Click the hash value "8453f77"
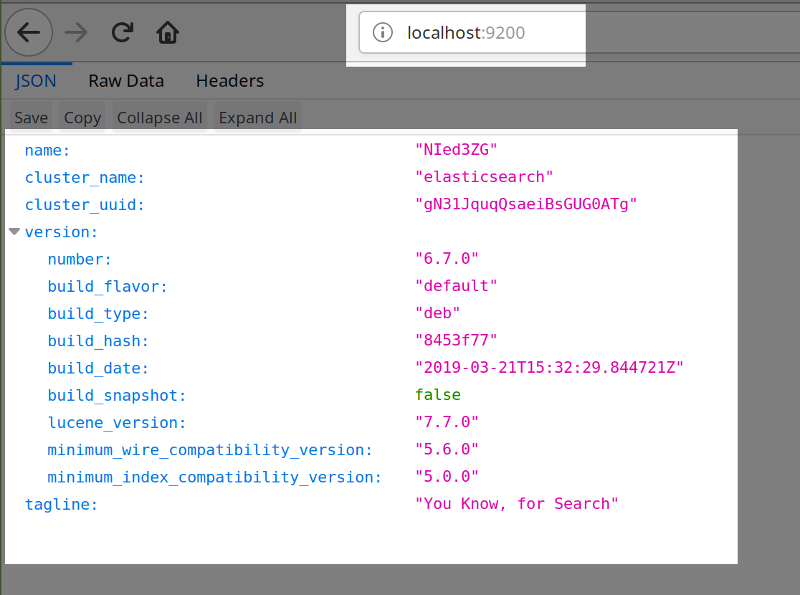The image size is (800, 595). point(456,340)
